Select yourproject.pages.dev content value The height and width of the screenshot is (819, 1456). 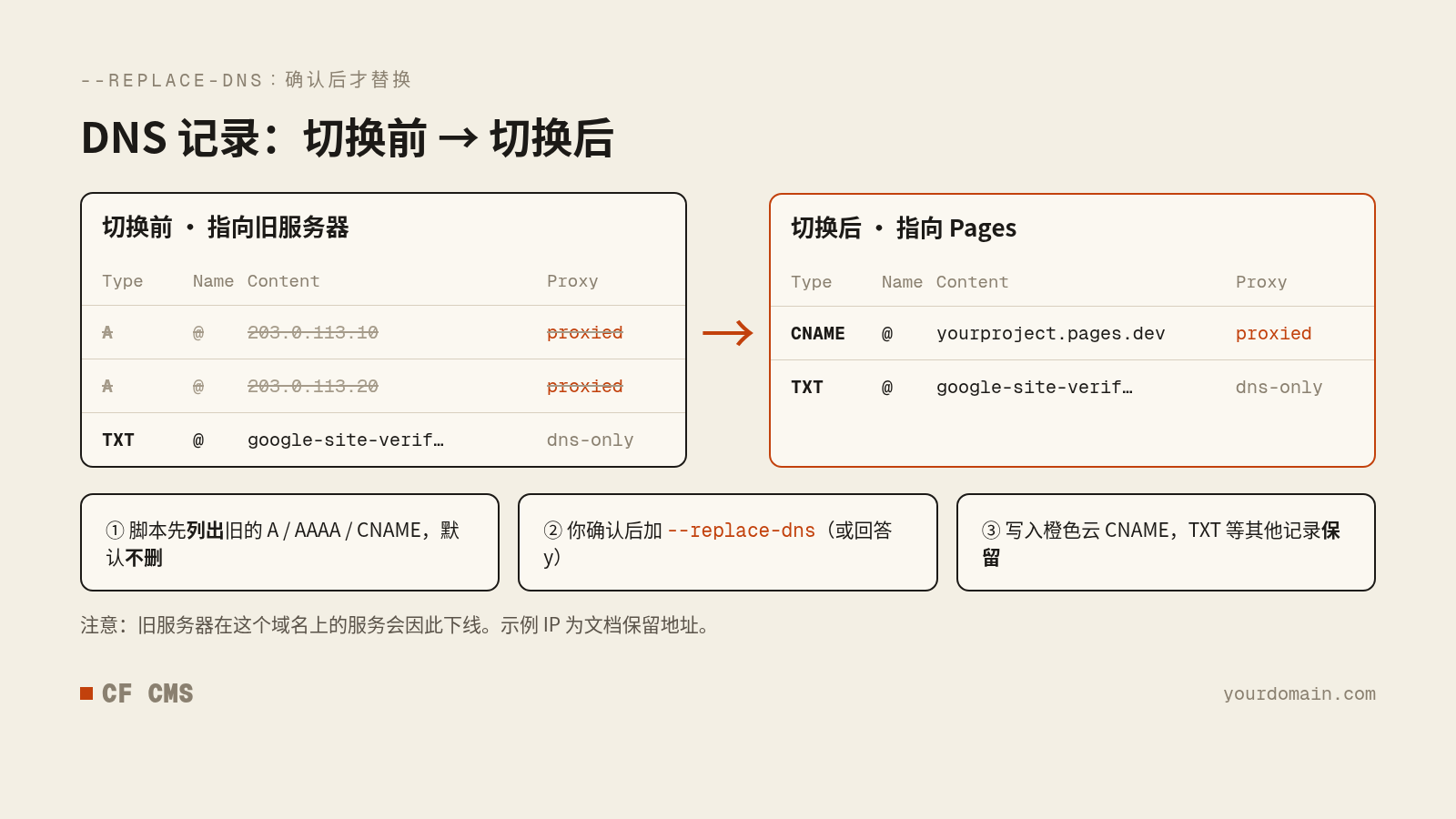1051,334
